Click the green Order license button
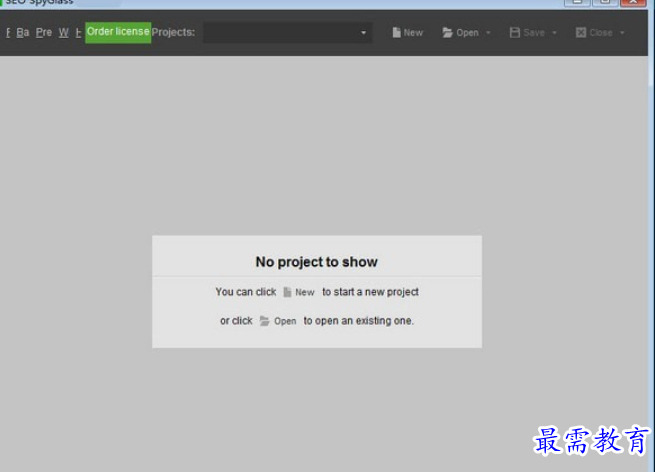Viewport: 657px width, 472px height. (118, 32)
